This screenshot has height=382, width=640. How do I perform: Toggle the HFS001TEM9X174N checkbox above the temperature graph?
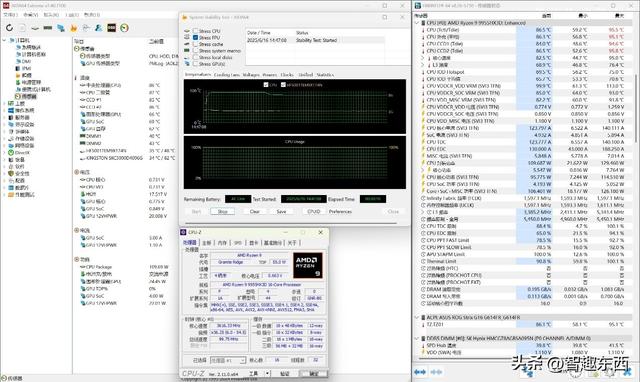pos(283,85)
